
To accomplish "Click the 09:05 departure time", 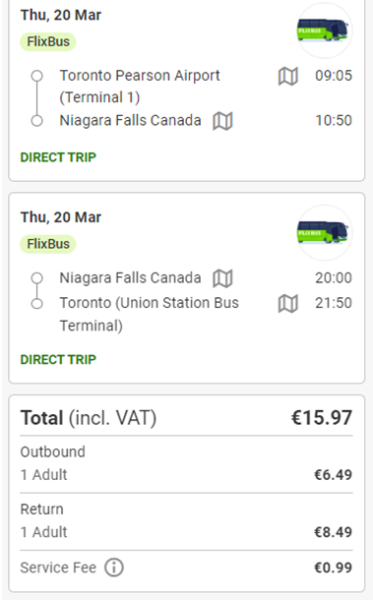I will (333, 76).
